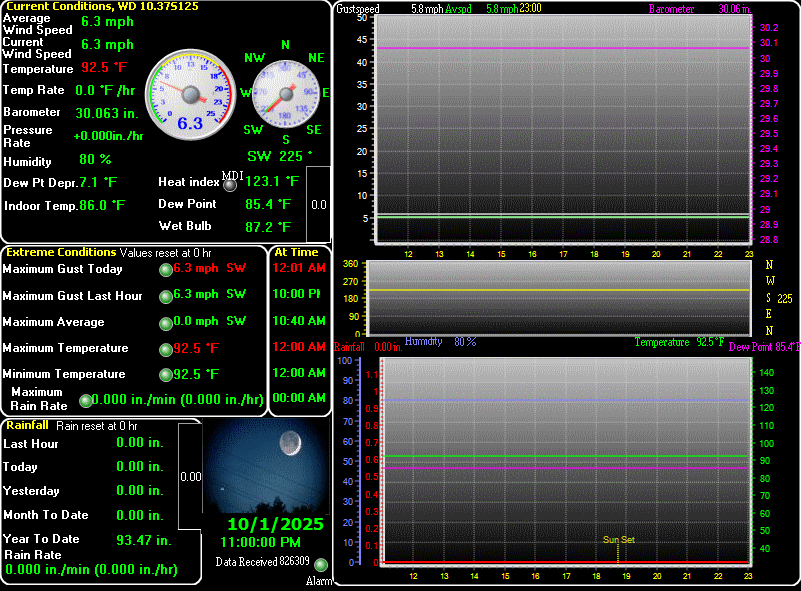Click the wind speed gauge dial
Viewport: 801px width, 591px height.
pyautogui.click(x=190, y=95)
